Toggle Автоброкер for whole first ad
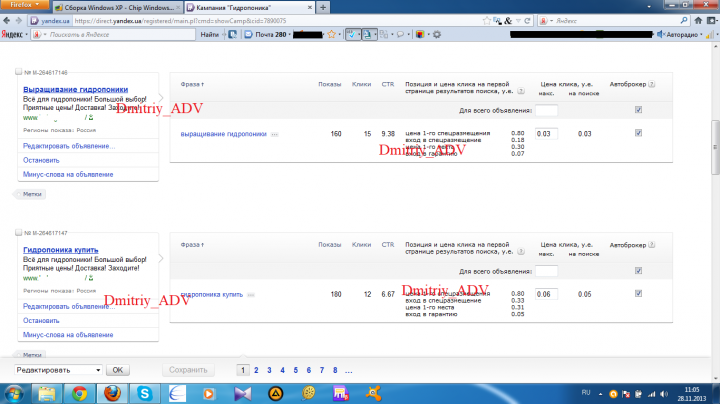This screenshot has width=720, height=404. point(638,110)
